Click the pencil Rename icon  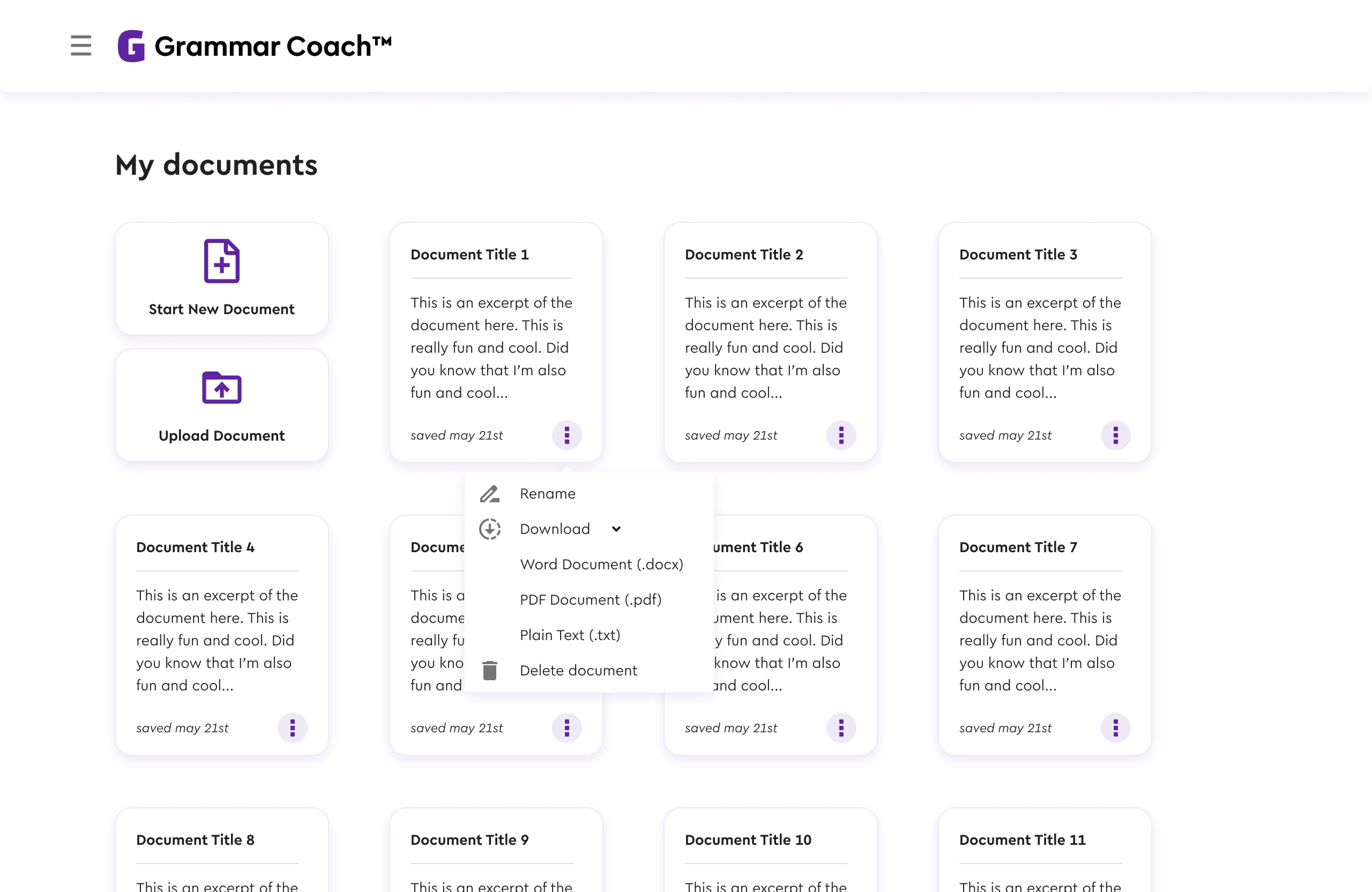(489, 494)
